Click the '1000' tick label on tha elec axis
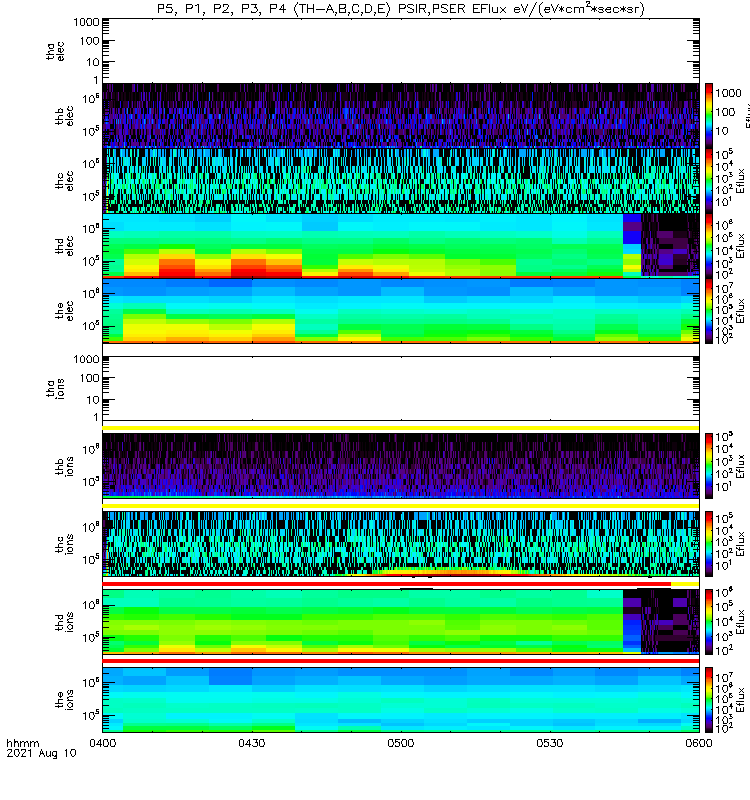The width and height of the screenshot is (750, 800). [x=86, y=22]
